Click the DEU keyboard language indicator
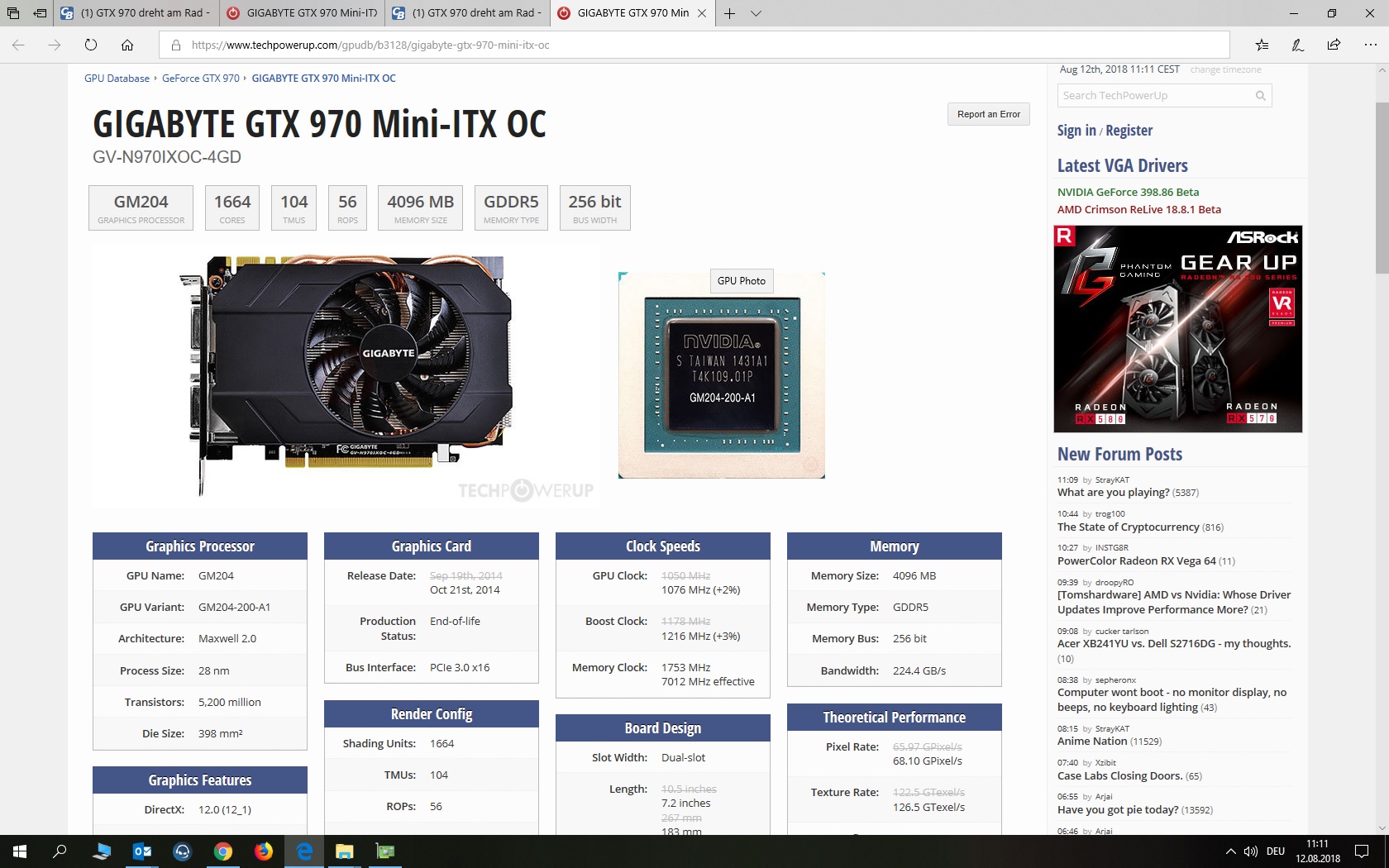 click(x=1276, y=851)
